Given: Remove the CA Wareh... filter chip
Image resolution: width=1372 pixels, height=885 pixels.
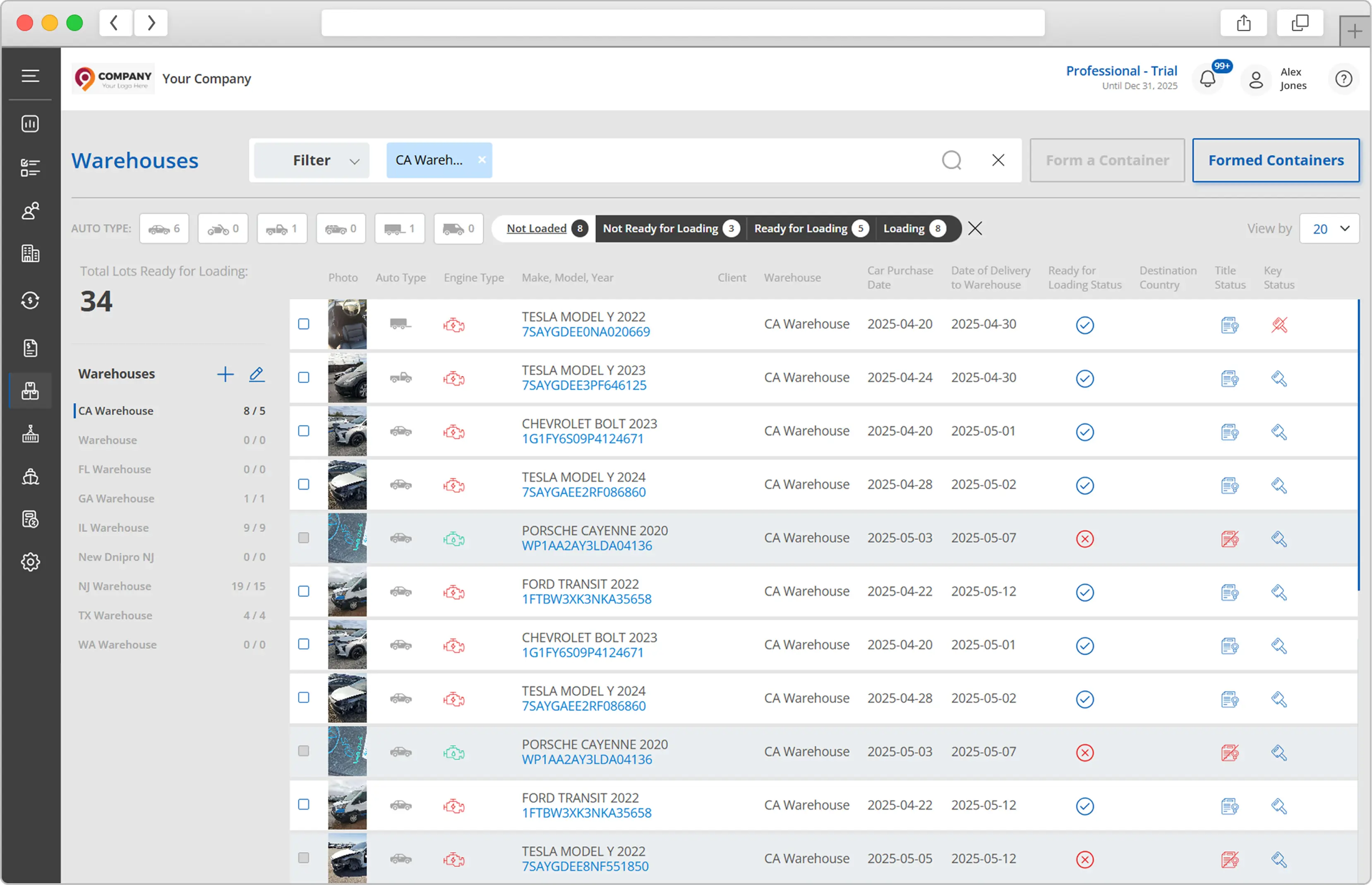Looking at the screenshot, I should pos(482,160).
